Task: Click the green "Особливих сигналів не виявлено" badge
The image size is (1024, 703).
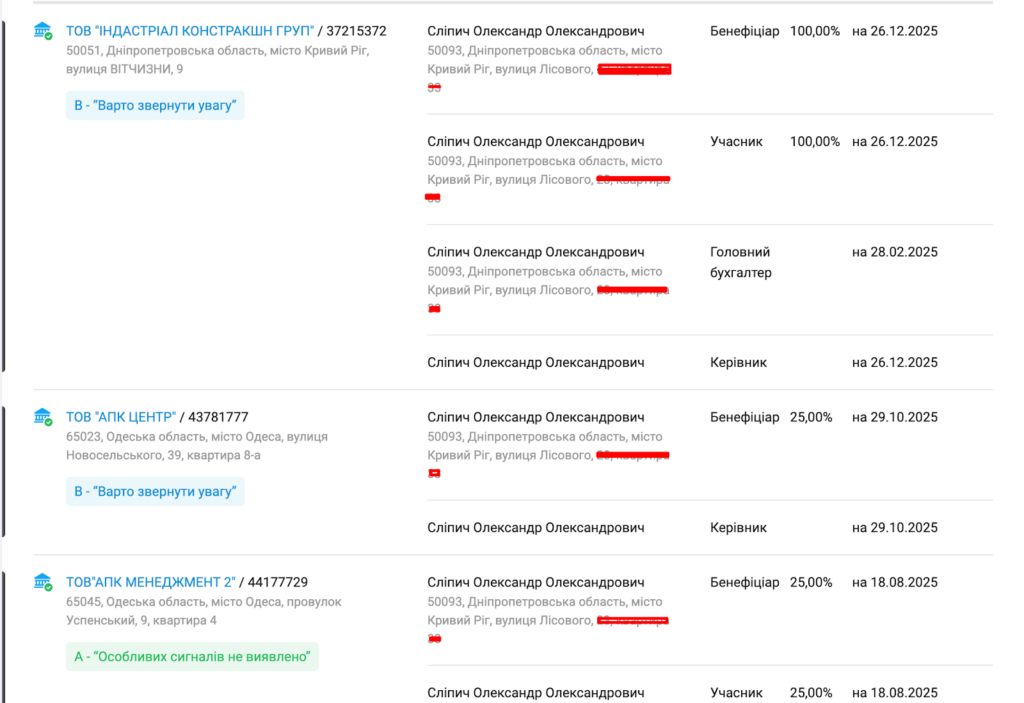Action: pyautogui.click(x=192, y=656)
